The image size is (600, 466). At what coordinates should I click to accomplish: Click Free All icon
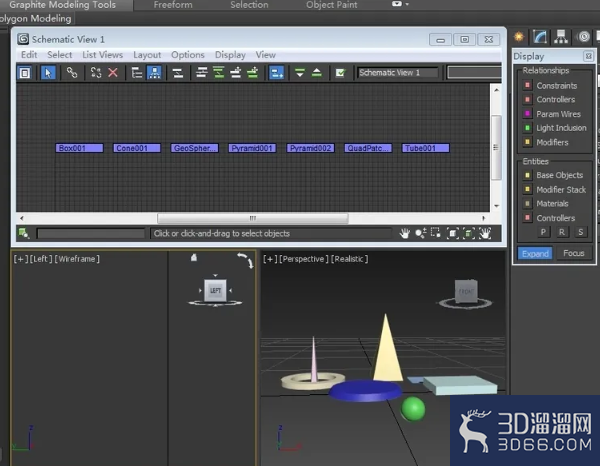(236, 73)
